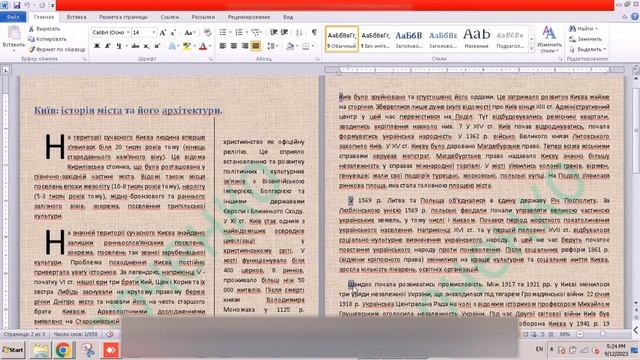Screen dimensions: 640x360
Task: Switch to the Рассылки tab
Action: point(203,17)
